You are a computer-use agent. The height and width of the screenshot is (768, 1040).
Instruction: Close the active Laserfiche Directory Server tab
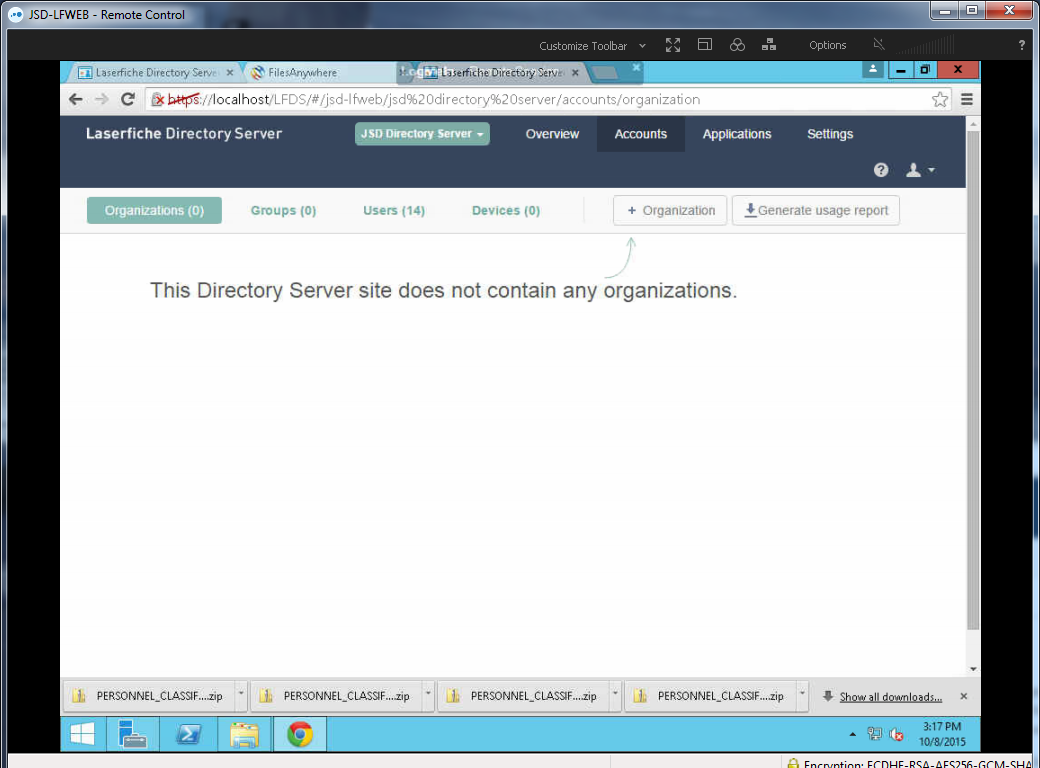click(575, 72)
